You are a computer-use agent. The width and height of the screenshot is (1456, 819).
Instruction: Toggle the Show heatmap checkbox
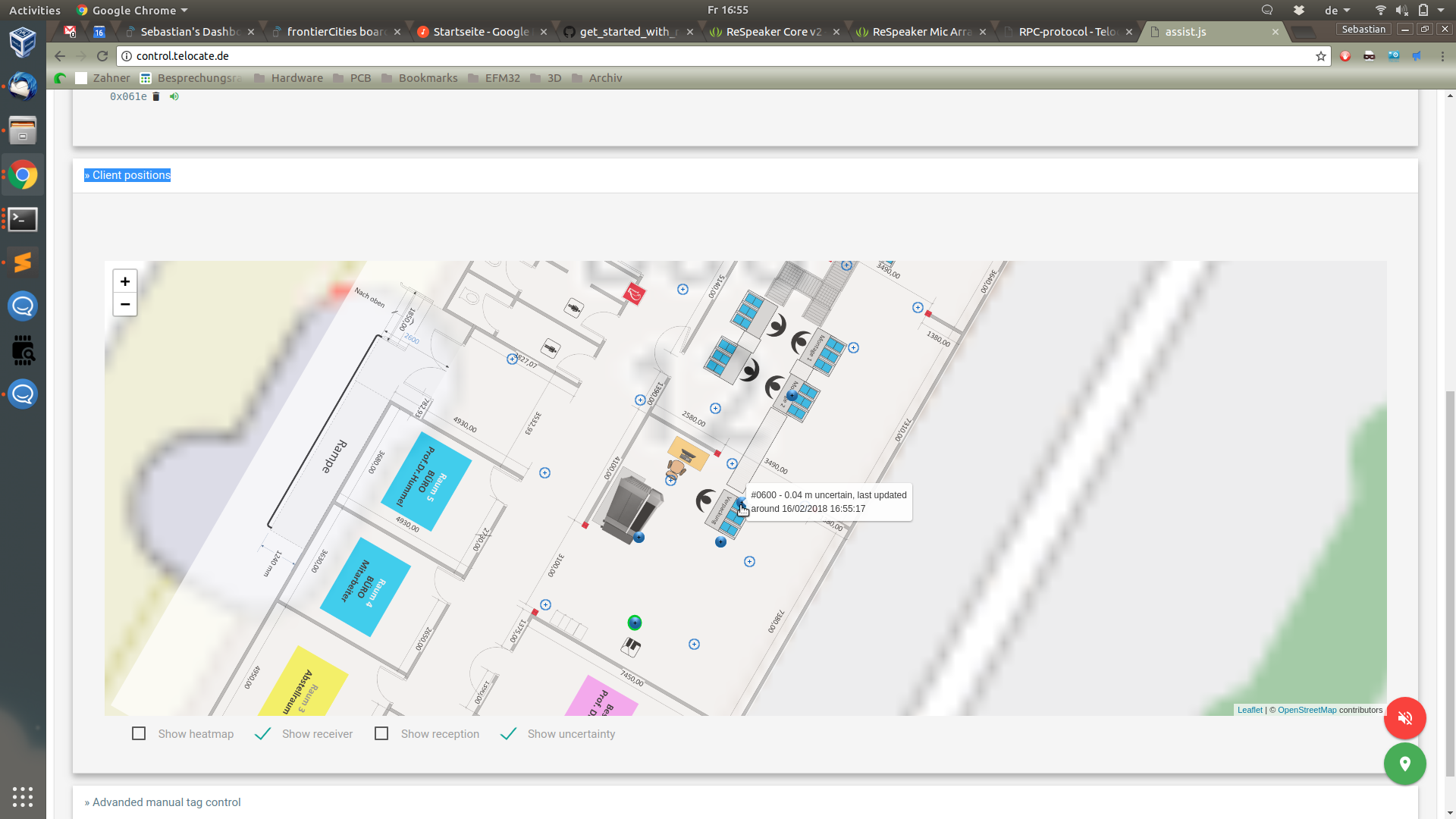click(x=139, y=733)
